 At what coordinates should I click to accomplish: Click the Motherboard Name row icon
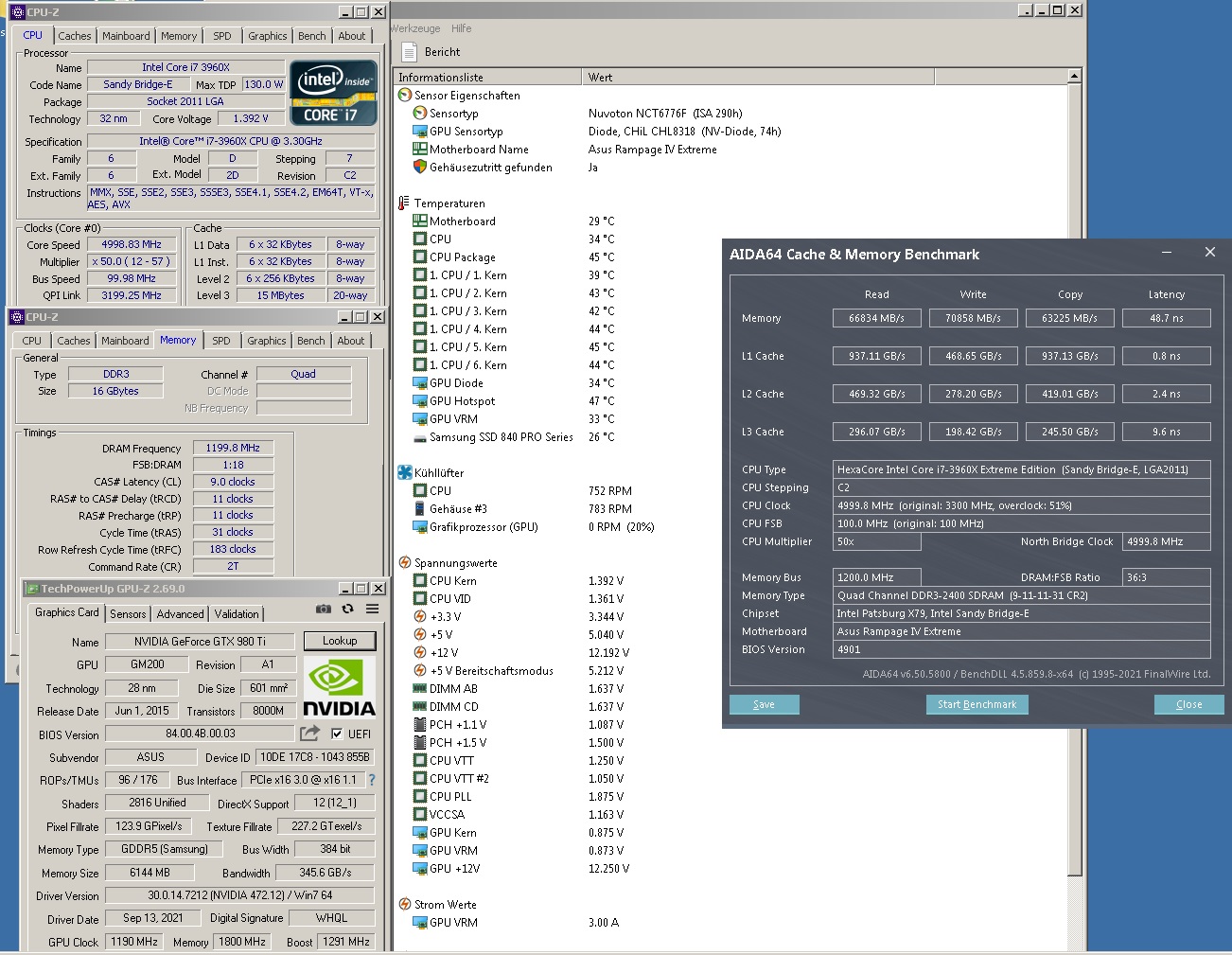[x=420, y=150]
